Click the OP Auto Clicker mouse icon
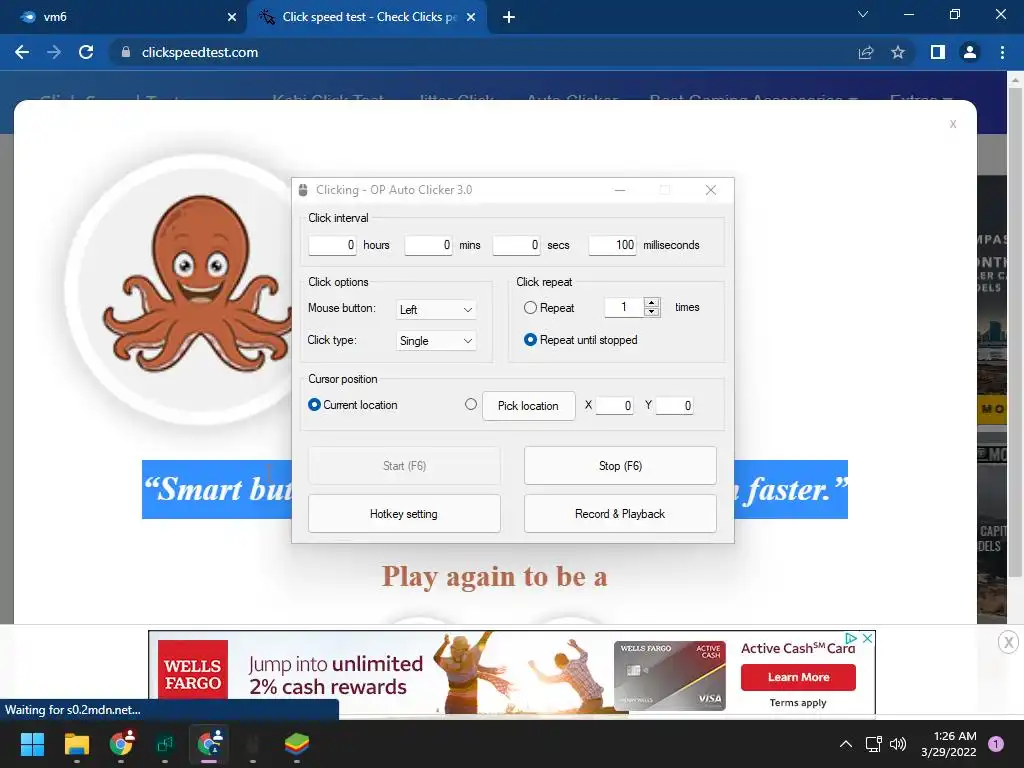This screenshot has width=1024, height=768. 303,190
